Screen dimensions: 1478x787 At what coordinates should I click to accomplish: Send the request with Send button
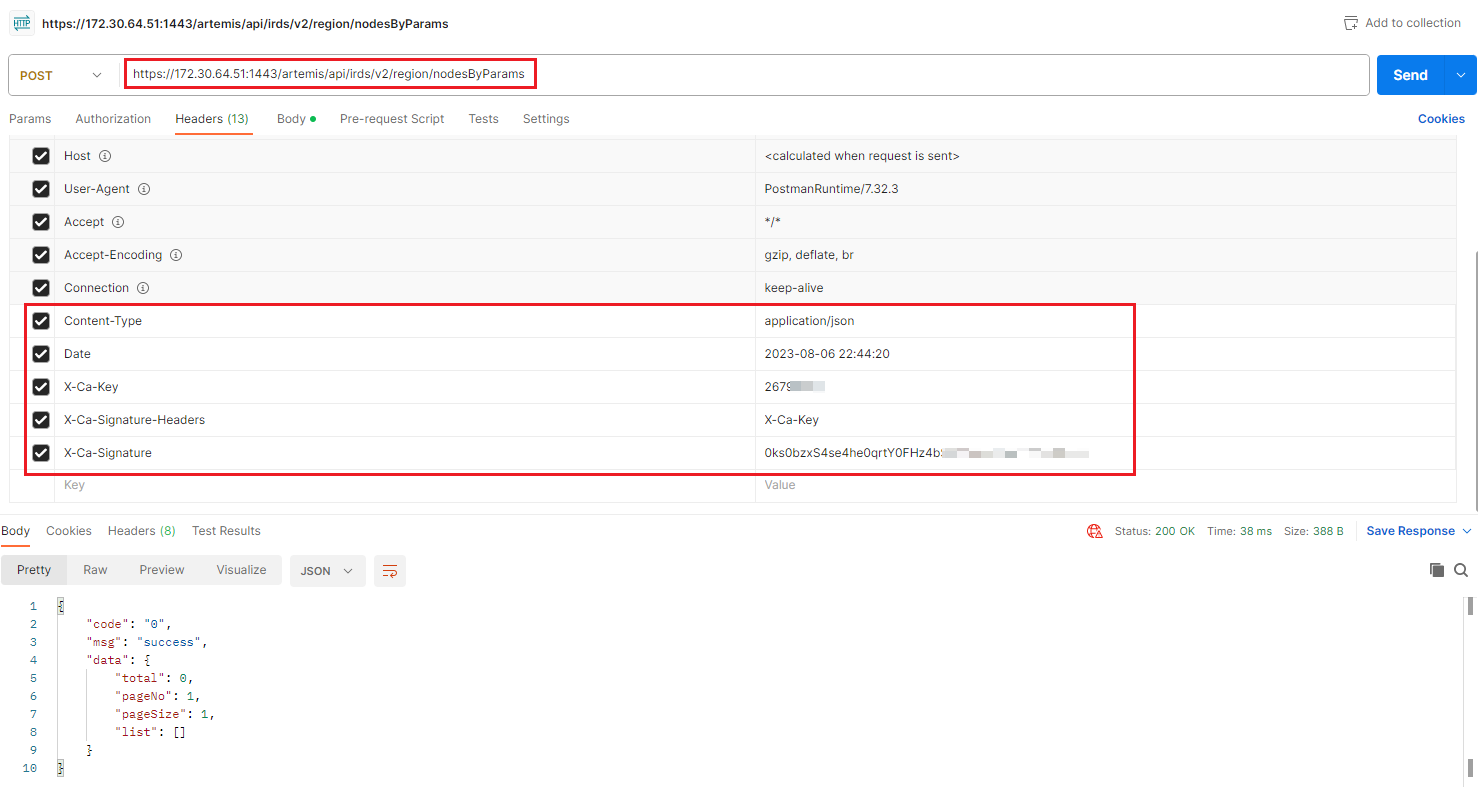1410,75
